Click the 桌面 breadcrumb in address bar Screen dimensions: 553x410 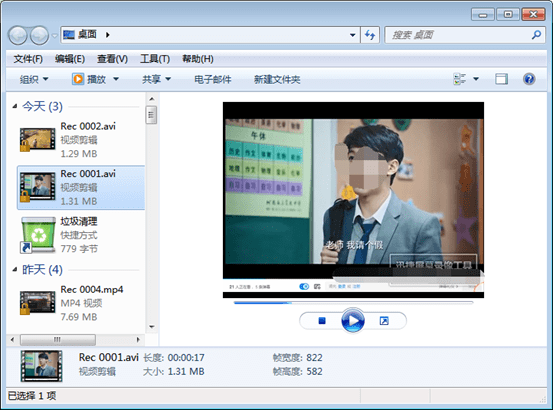point(87,35)
